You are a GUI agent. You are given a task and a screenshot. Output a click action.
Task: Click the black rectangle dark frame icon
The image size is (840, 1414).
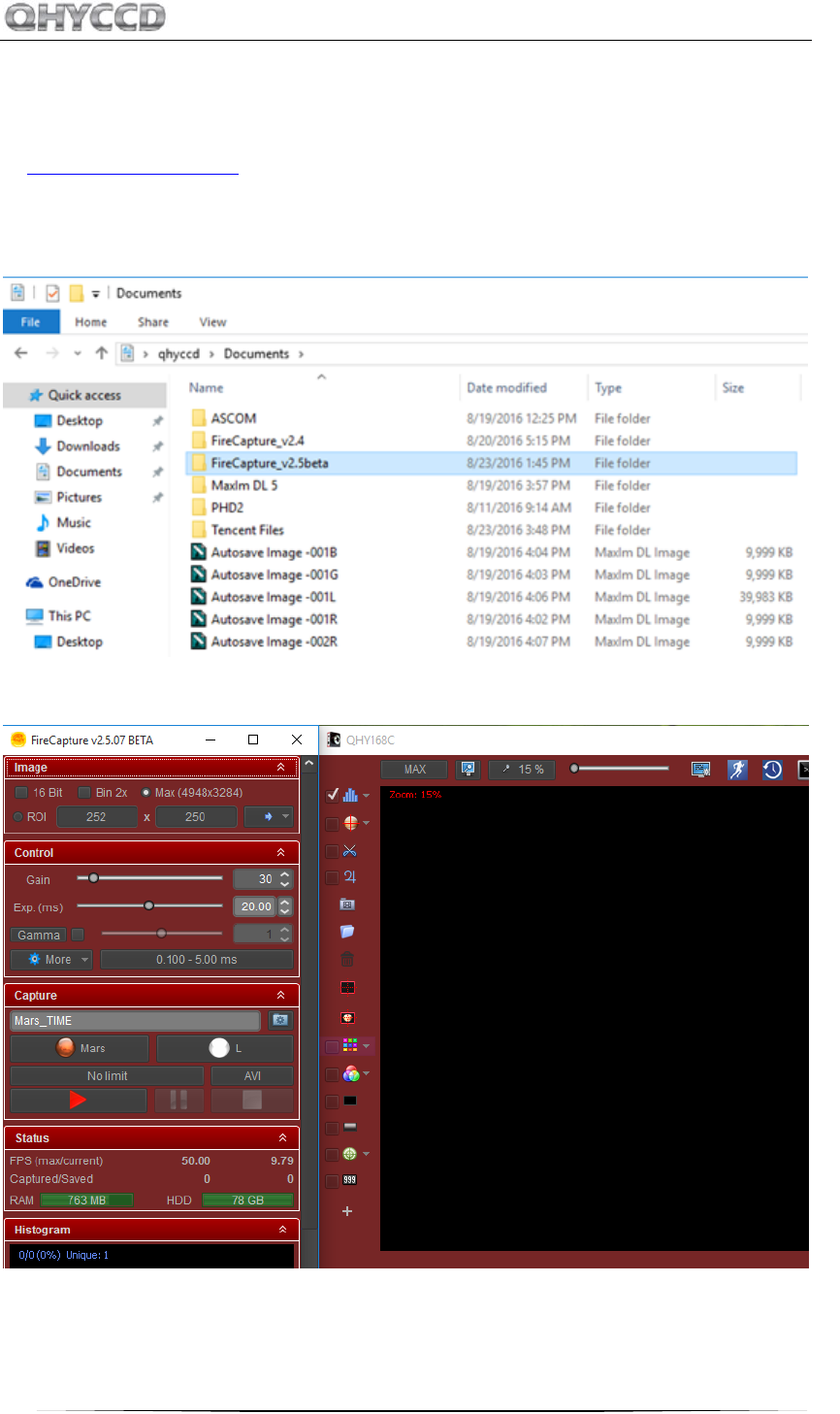tap(350, 1102)
